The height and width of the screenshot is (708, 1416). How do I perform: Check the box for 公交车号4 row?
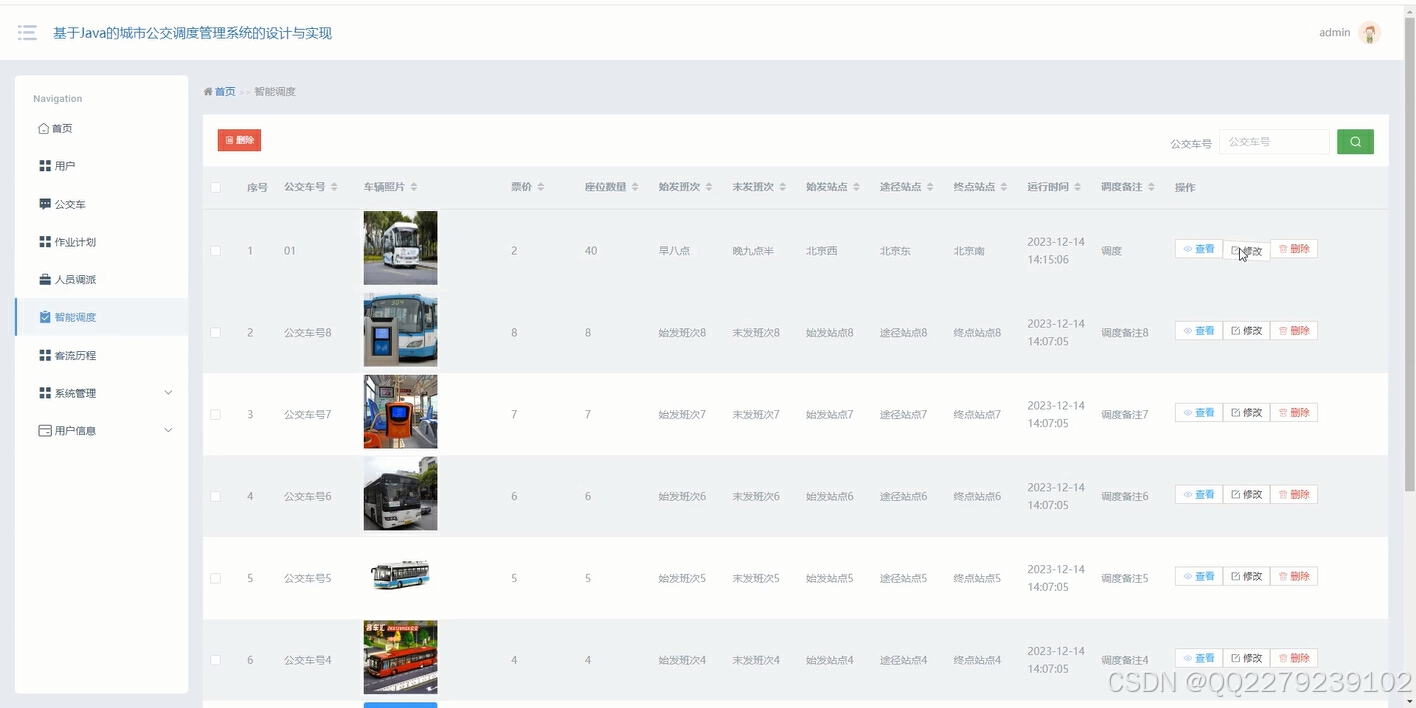click(x=215, y=661)
